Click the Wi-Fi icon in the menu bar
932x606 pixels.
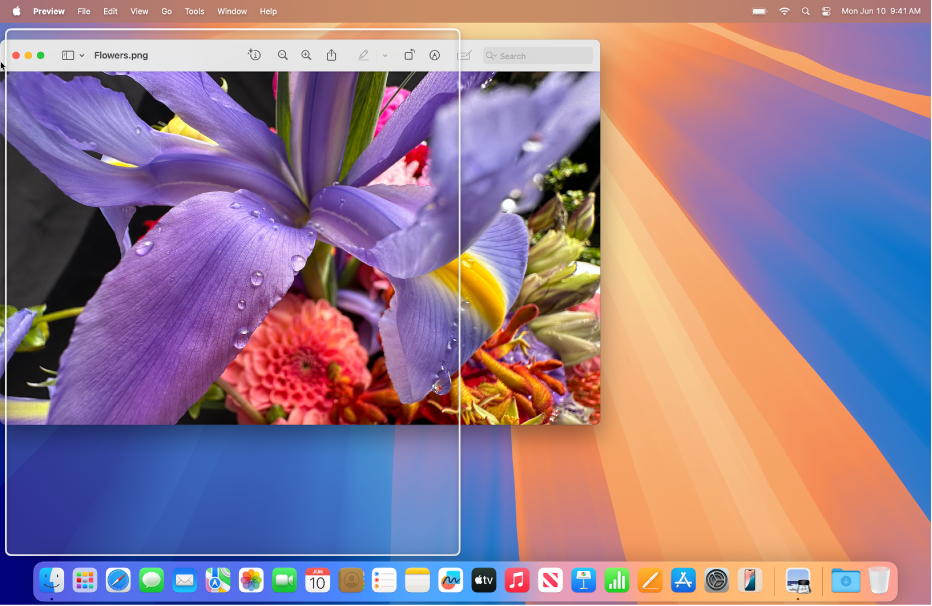pos(784,11)
